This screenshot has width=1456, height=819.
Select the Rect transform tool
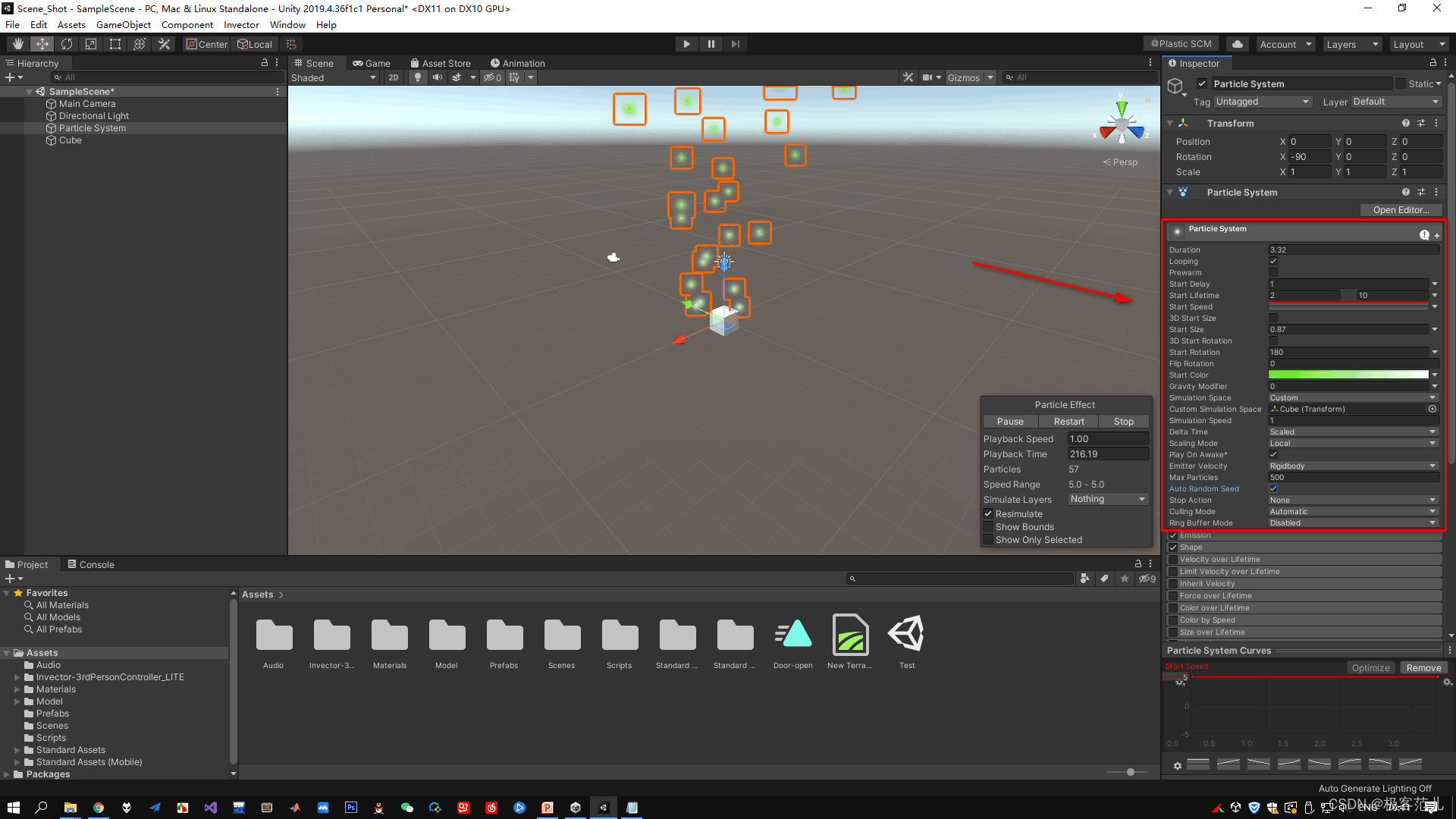point(115,44)
